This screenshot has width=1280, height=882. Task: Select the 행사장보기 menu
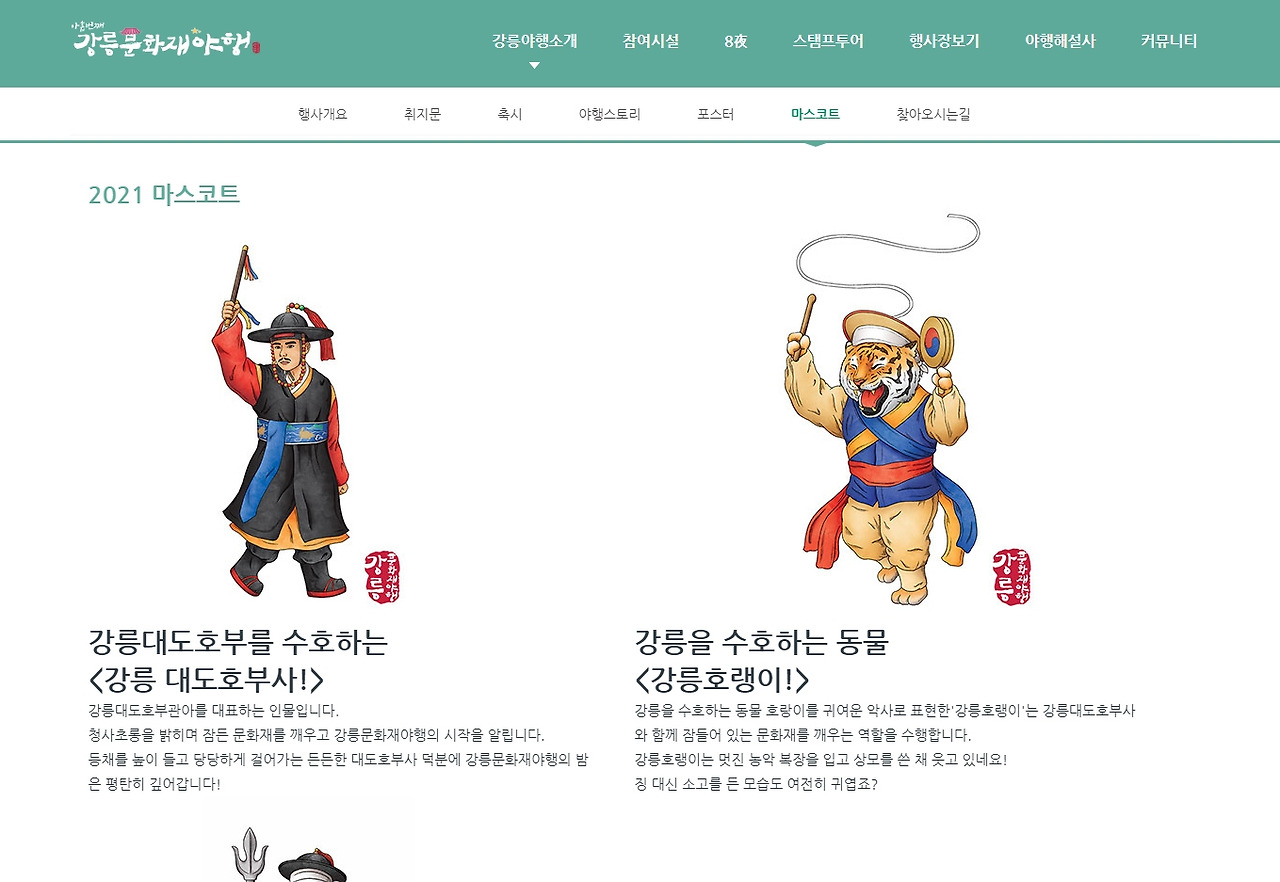click(x=944, y=41)
